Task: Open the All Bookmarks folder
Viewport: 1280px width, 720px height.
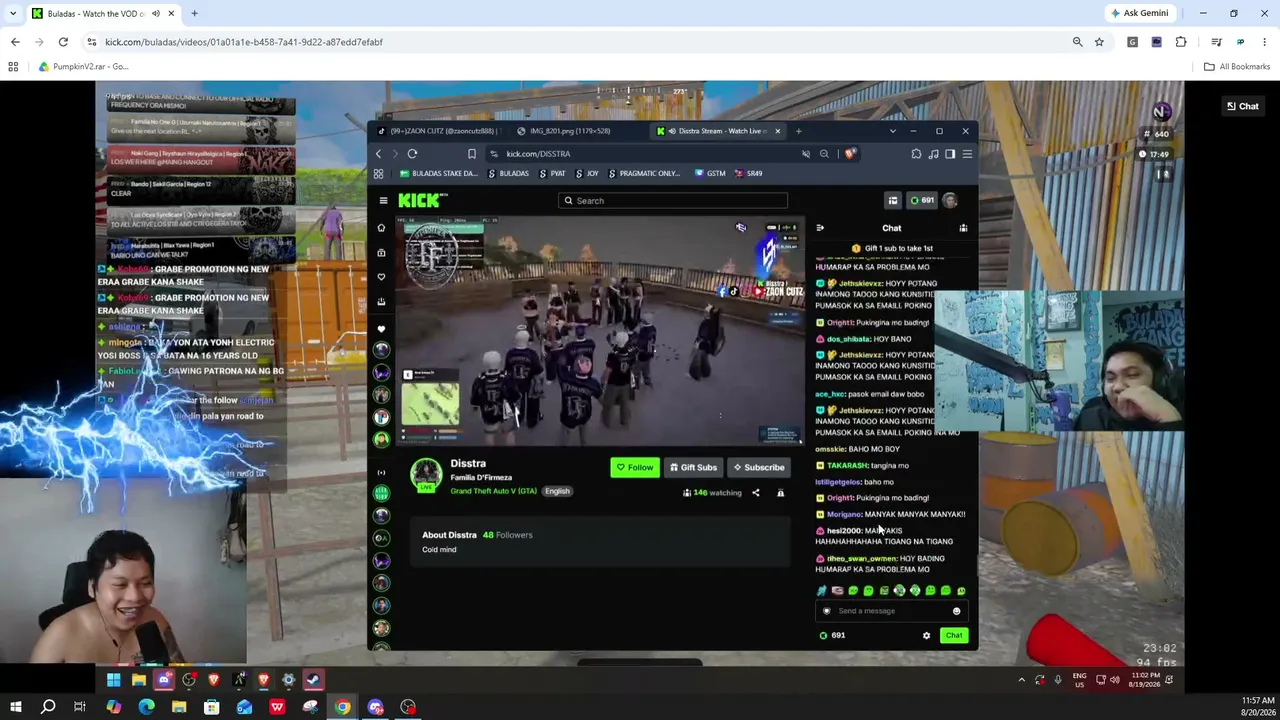Action: (x=1237, y=66)
